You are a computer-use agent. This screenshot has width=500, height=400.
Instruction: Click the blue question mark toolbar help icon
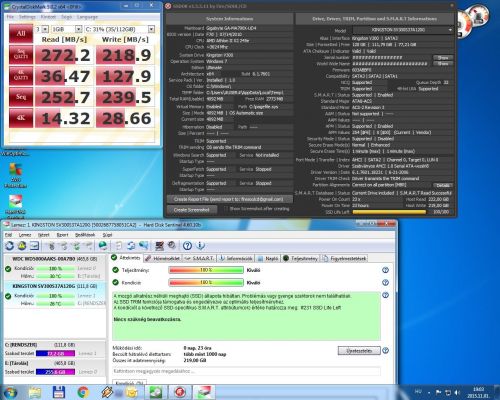point(187,246)
